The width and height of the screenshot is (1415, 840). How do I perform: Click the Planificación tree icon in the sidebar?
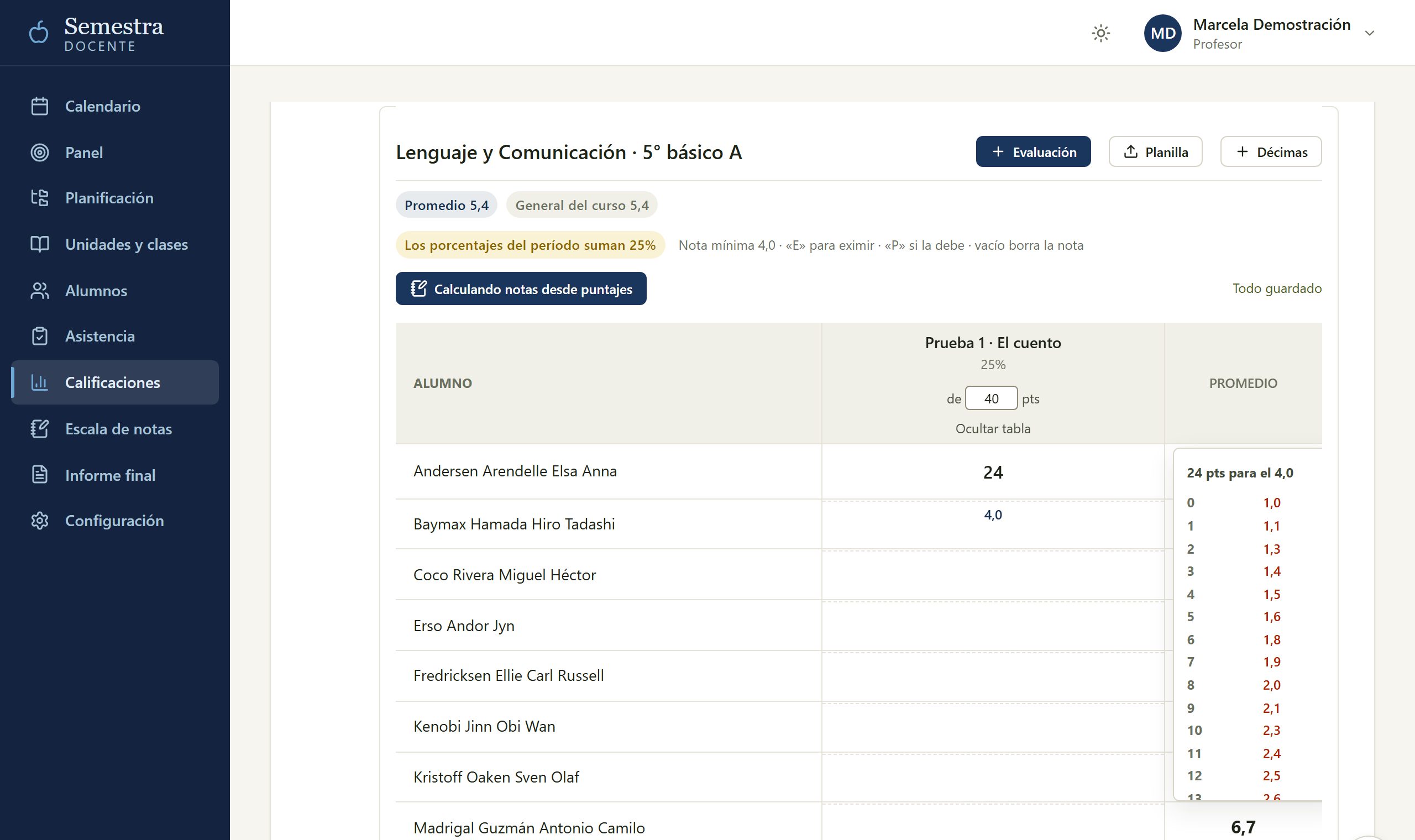(40, 198)
